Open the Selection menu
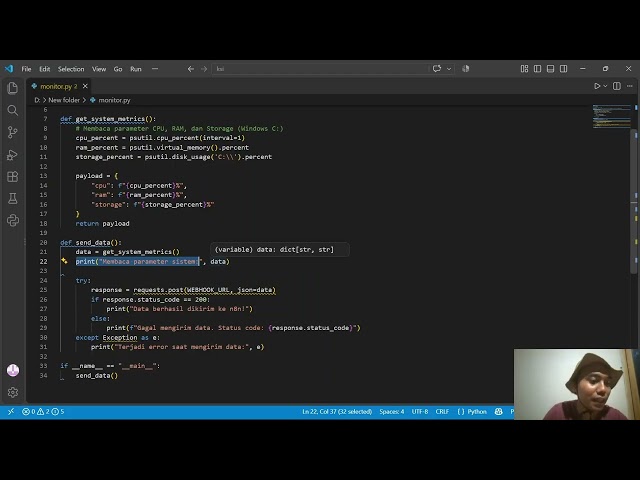 pyautogui.click(x=71, y=69)
